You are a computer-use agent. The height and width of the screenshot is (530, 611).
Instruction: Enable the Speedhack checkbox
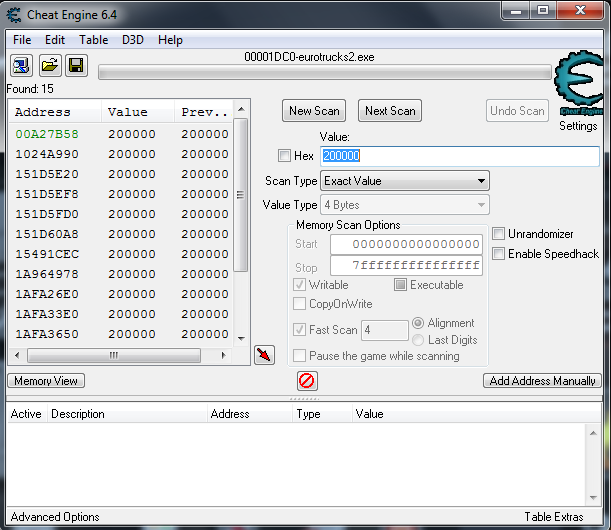(499, 254)
